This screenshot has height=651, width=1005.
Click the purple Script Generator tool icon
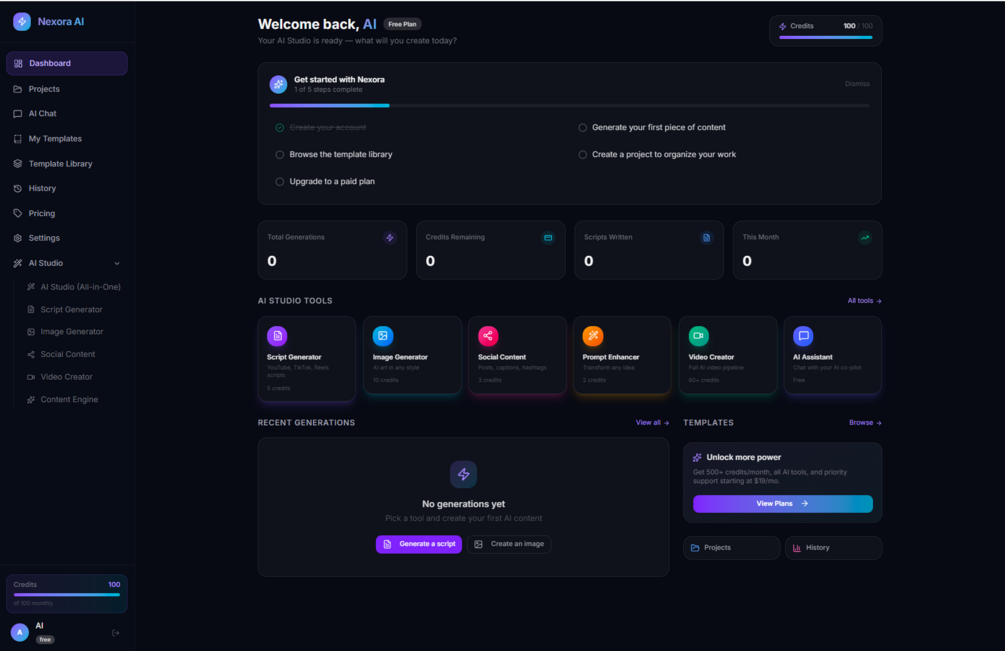coord(277,336)
